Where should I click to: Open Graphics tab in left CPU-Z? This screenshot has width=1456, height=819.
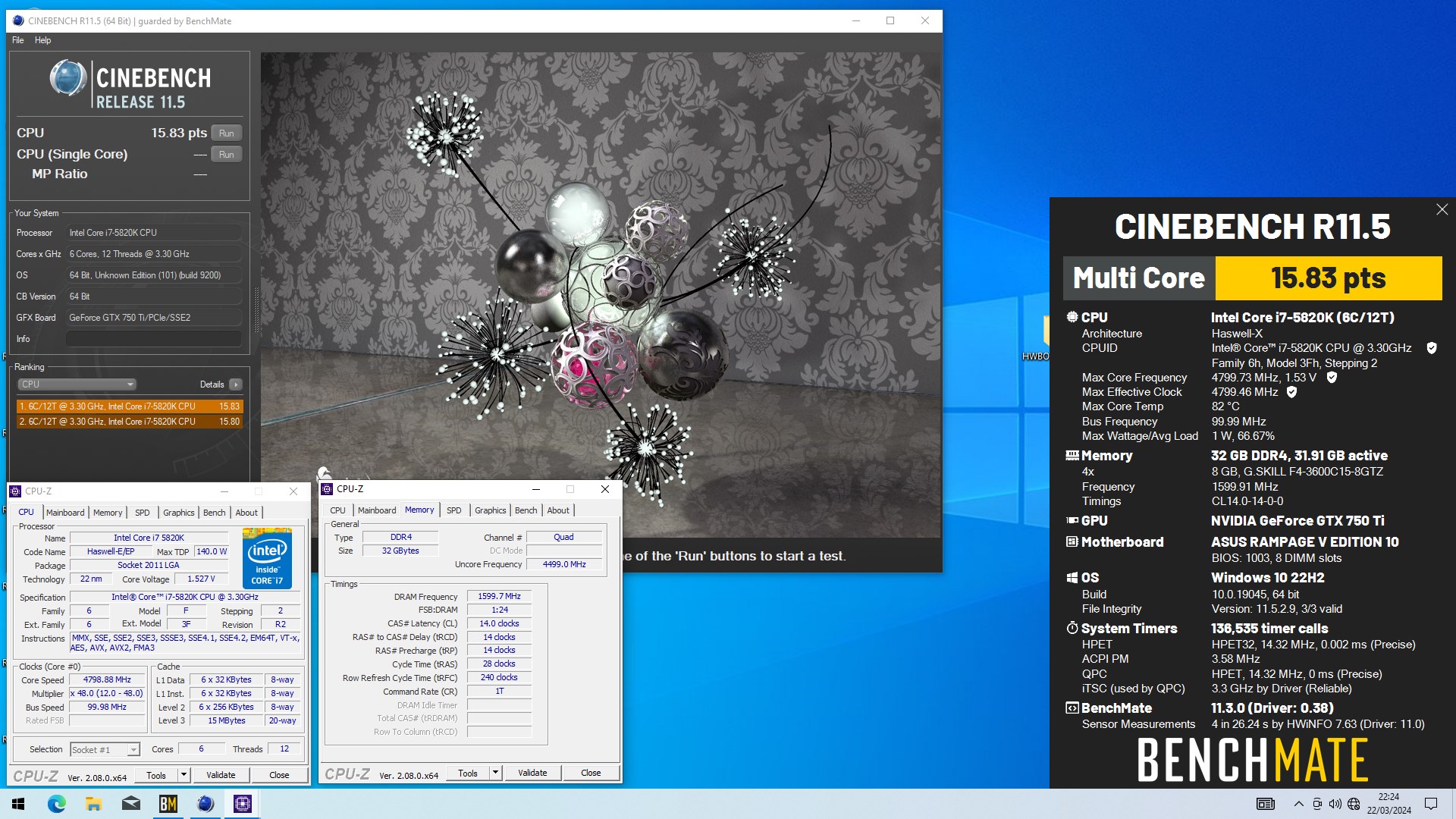[179, 513]
